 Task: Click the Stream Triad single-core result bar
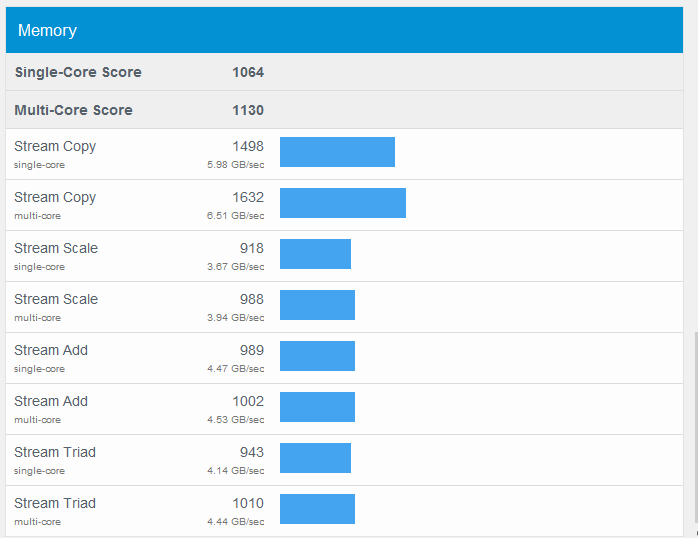[x=315, y=458]
